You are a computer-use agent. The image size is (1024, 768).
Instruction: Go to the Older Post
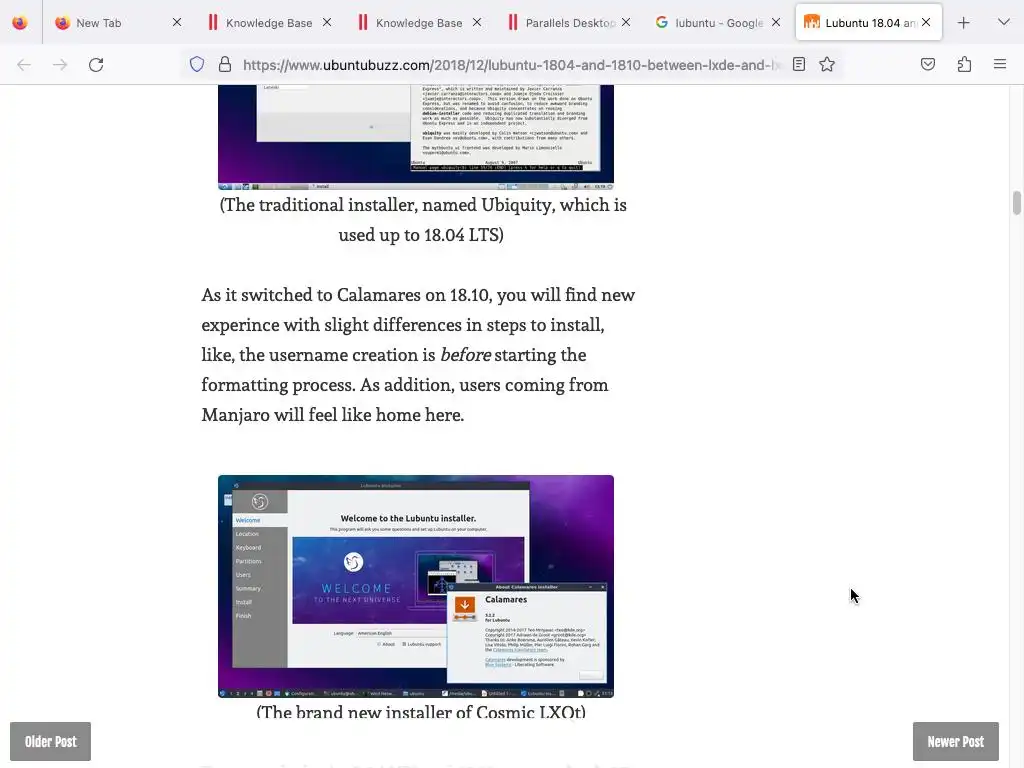(50, 742)
